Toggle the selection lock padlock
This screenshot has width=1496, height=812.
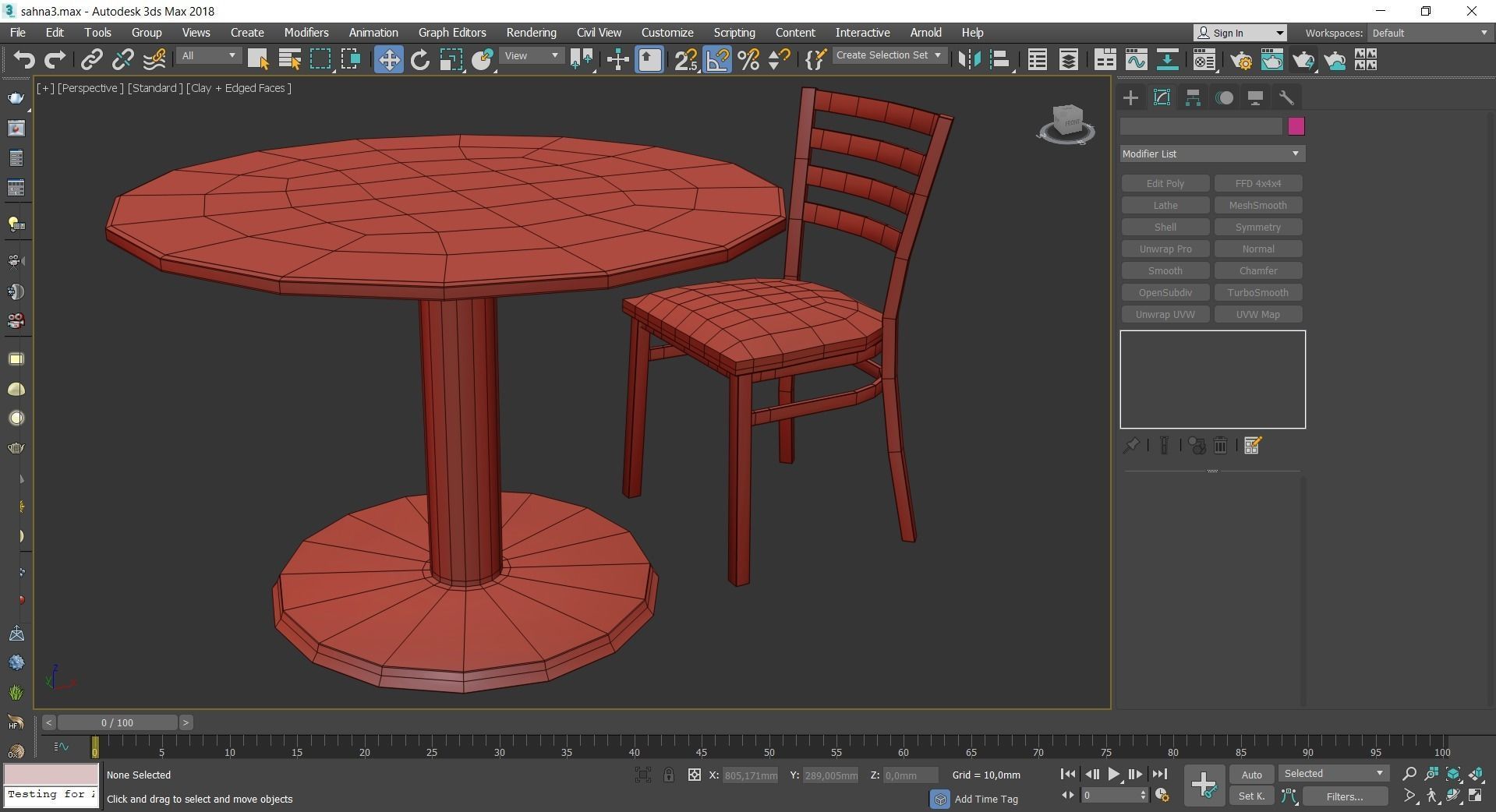click(669, 775)
